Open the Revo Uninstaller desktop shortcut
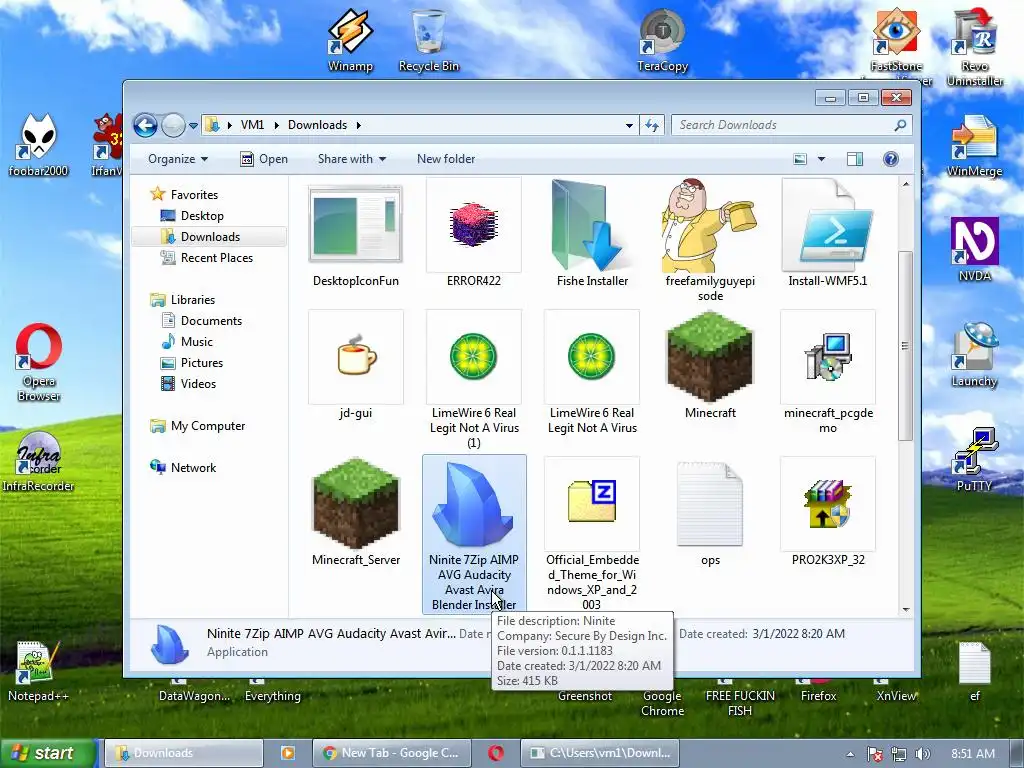Screen dimensions: 1024x768 pyautogui.click(x=974, y=46)
